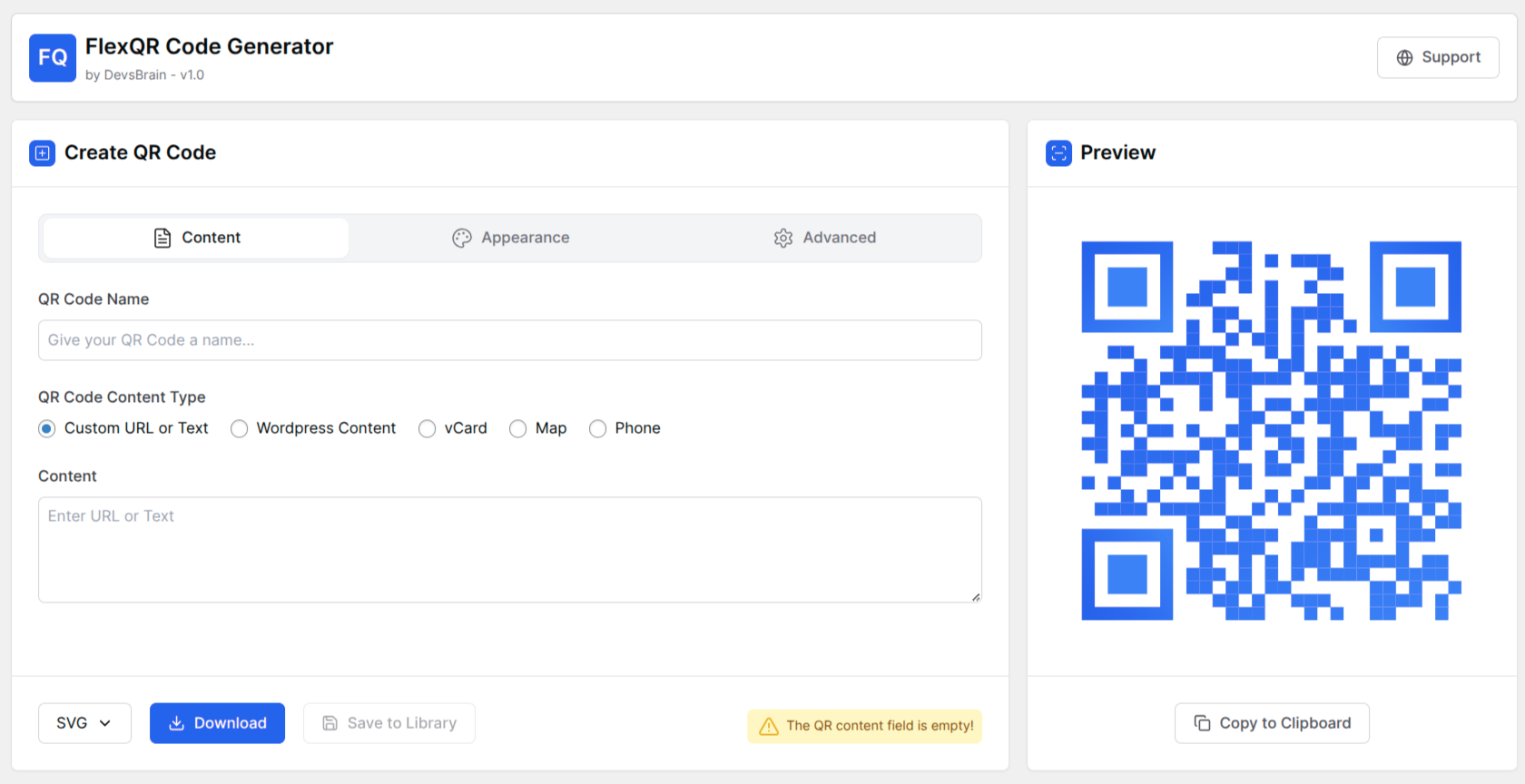Save to Library button
This screenshot has height=784, width=1525.
point(389,723)
